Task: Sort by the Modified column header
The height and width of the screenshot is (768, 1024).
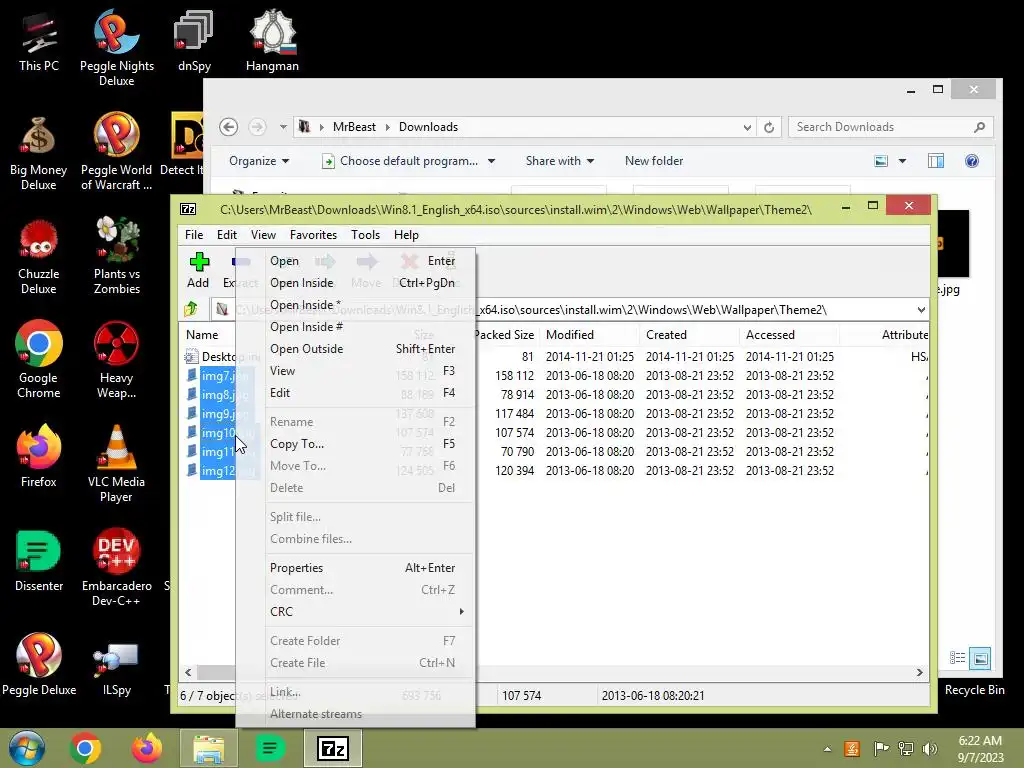Action: [x=590, y=334]
